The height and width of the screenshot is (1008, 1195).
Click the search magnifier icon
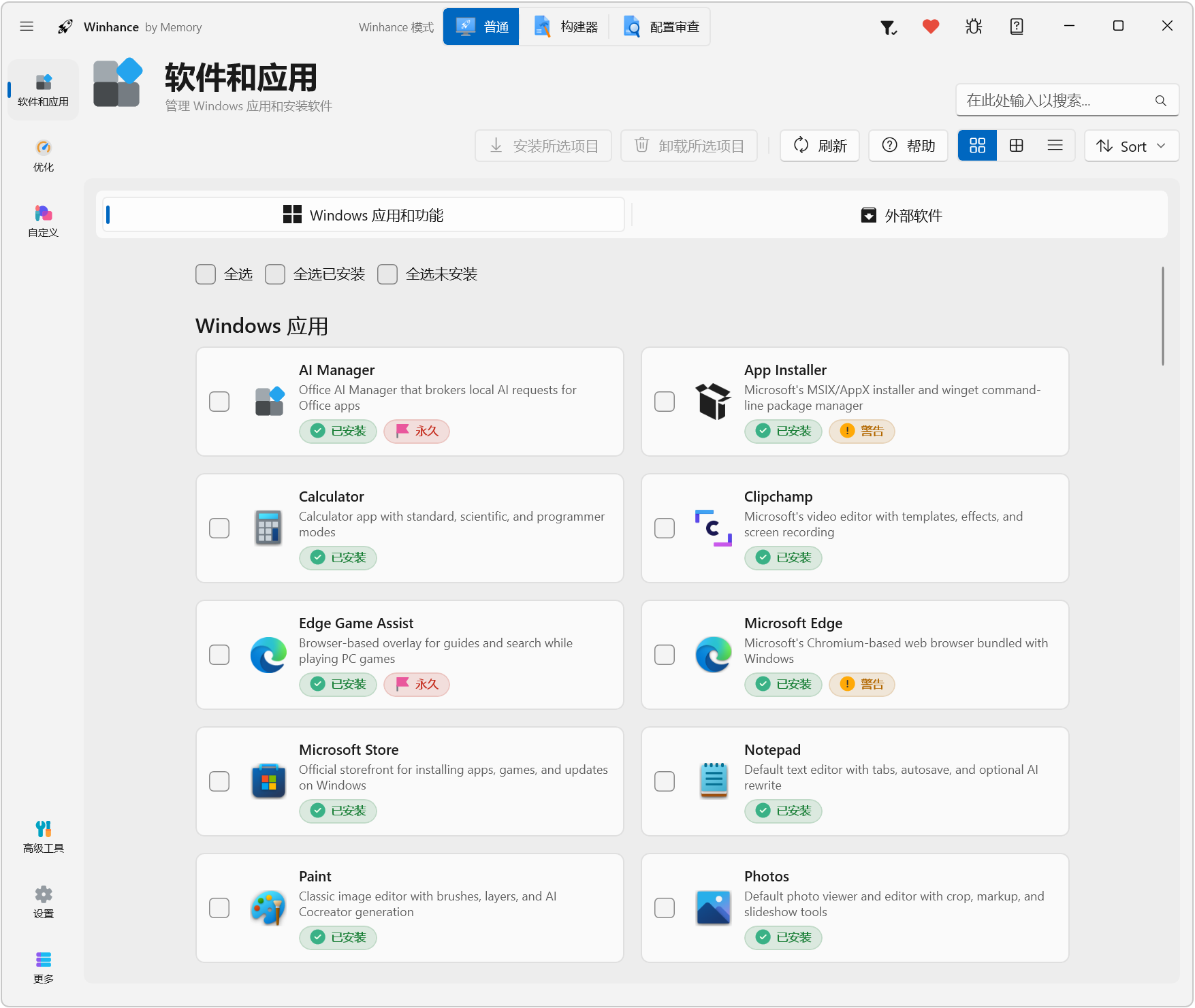(1161, 101)
